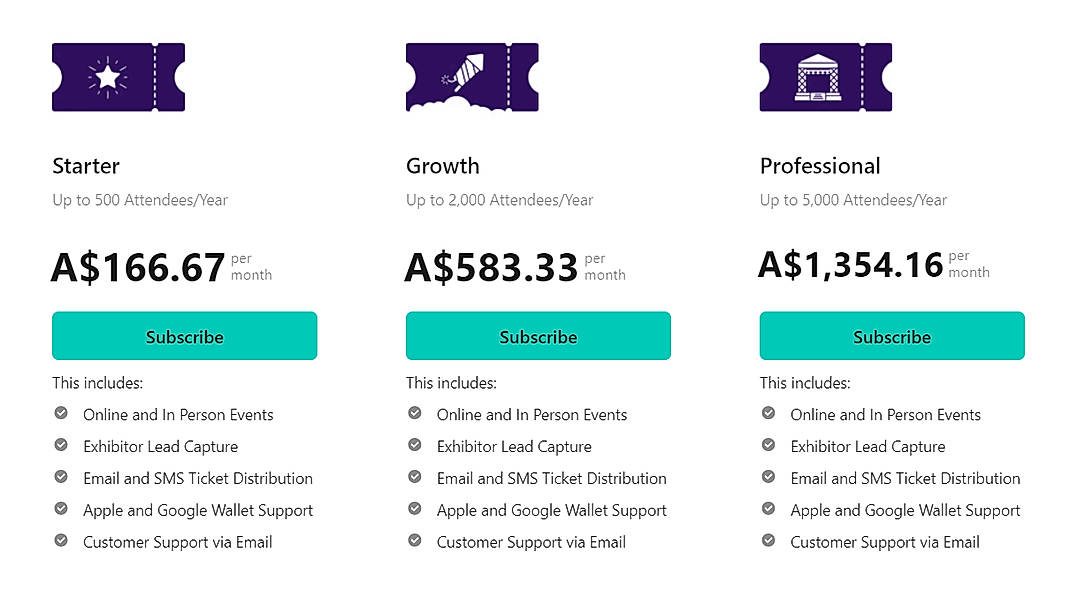Select the Professional plan title
1070x592 pixels.
(820, 166)
